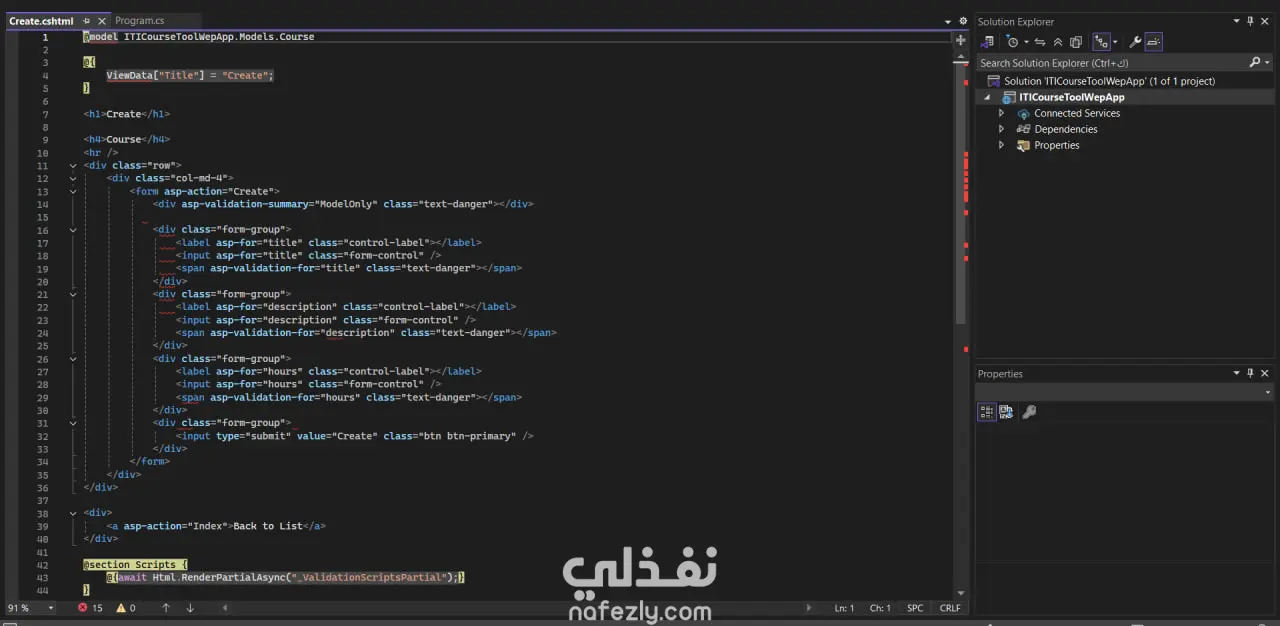Collapse the col-md-4 div block
Screen dimensions: 1280x626
72,178
